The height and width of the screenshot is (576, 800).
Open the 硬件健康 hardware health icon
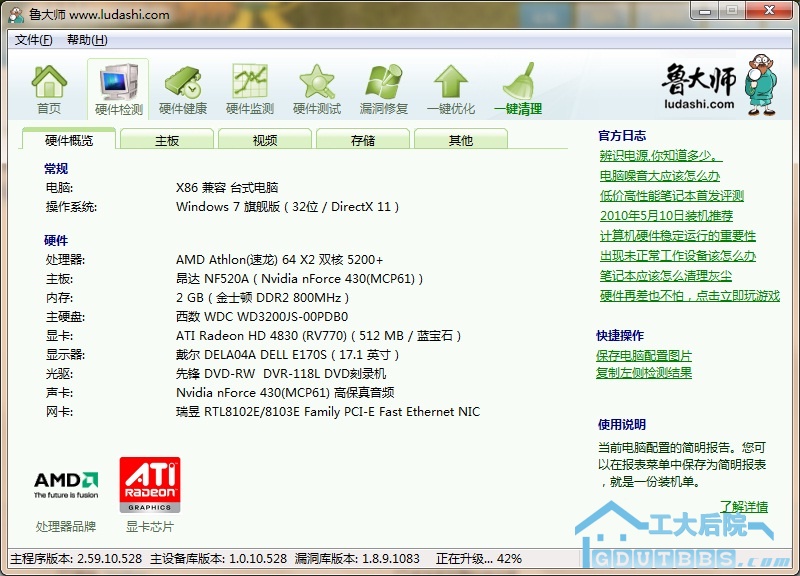point(183,82)
